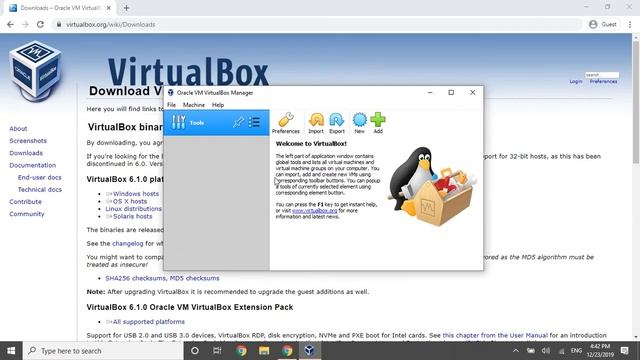Image resolution: width=640 pixels, height=360 pixels.
Task: Open a new Chrome tab
Action: (127, 8)
